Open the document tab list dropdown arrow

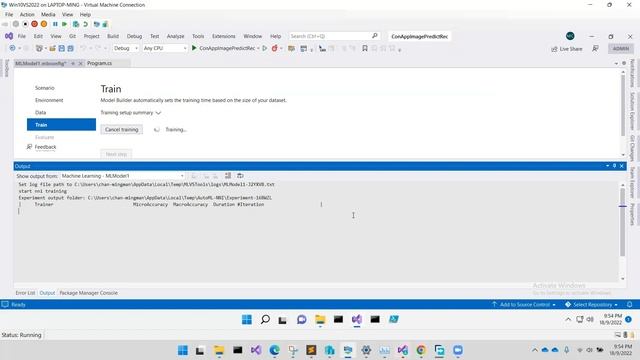[616, 63]
